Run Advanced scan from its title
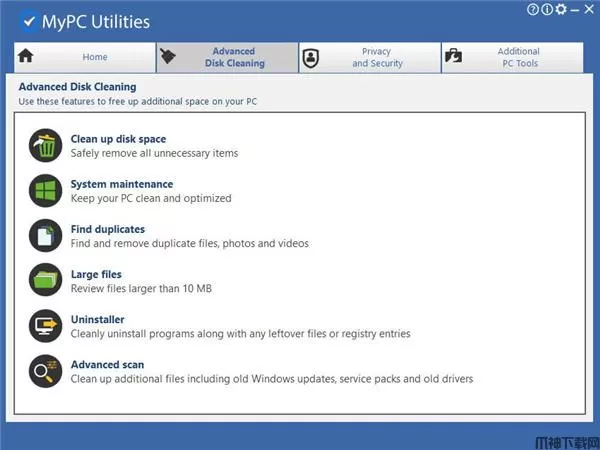This screenshot has height=450, width=600. coord(107,365)
